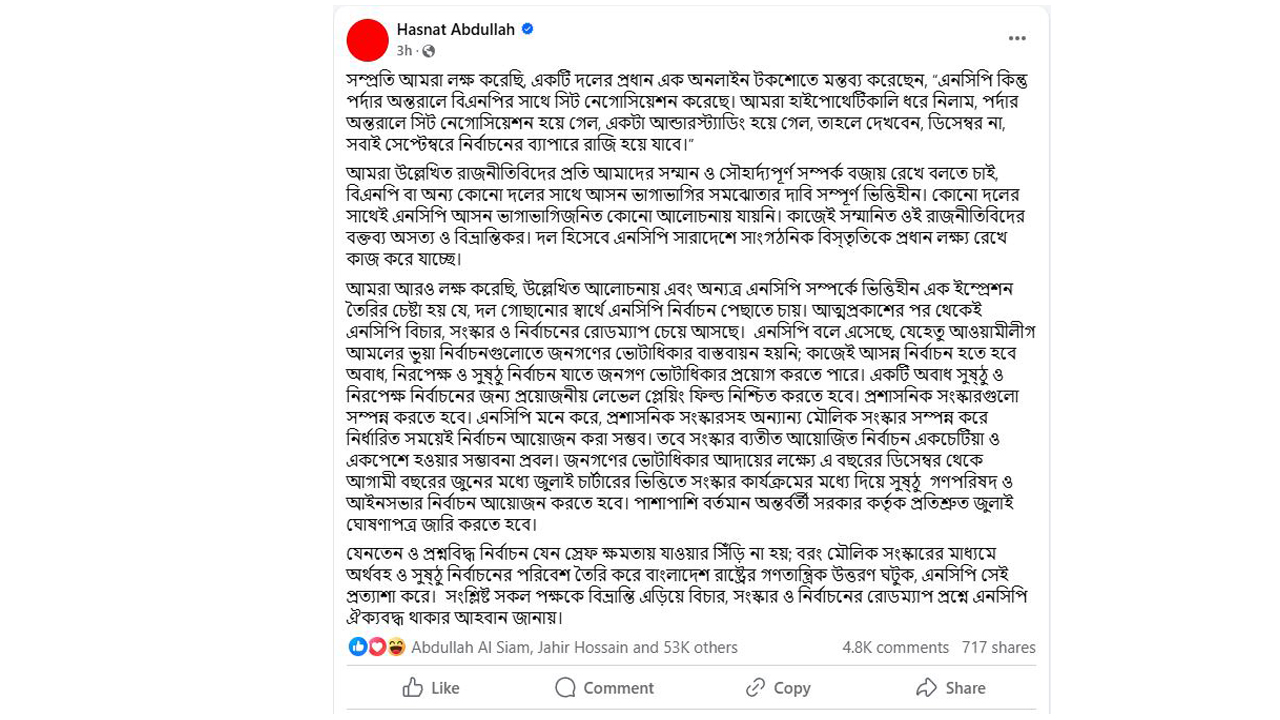
Task: Select the Love heart reaction icon
Action: 377,647
